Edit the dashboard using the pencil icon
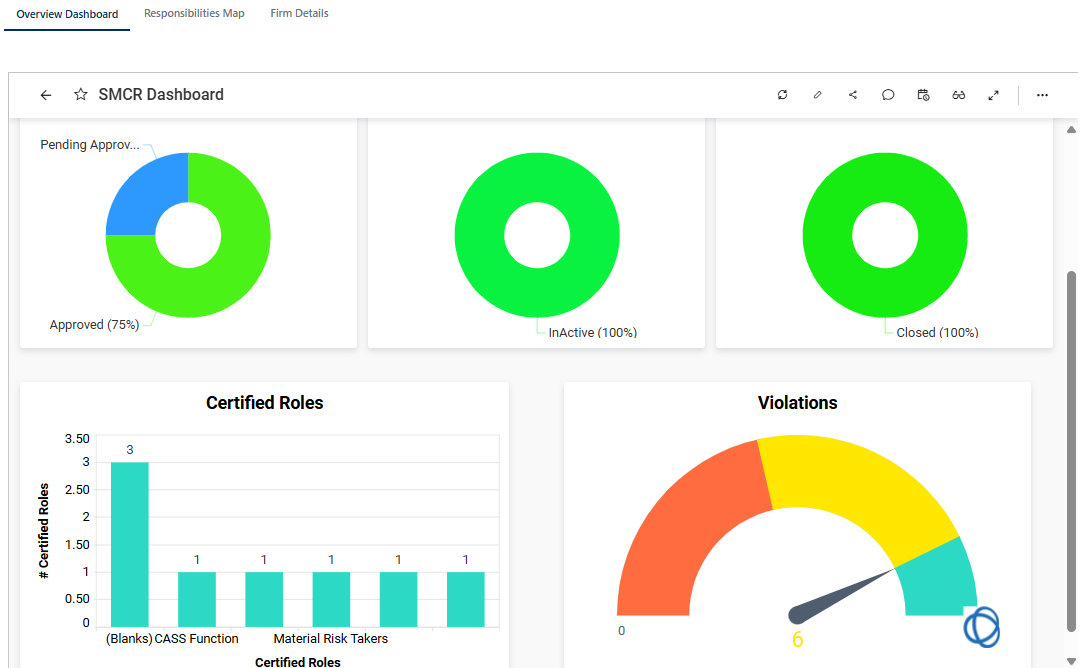The width and height of the screenshot is (1085, 668). [x=817, y=95]
